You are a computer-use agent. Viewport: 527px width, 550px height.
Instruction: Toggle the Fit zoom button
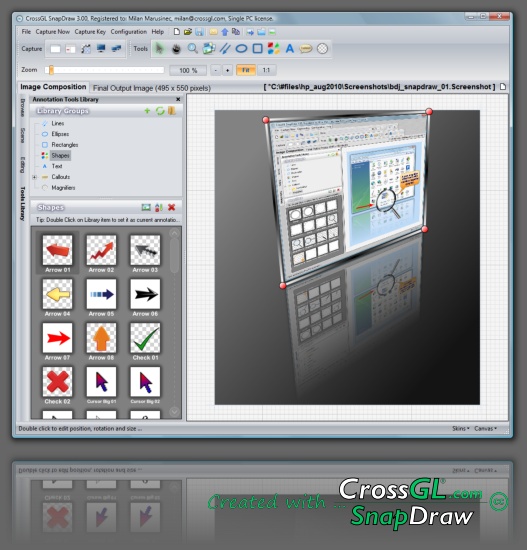(246, 70)
